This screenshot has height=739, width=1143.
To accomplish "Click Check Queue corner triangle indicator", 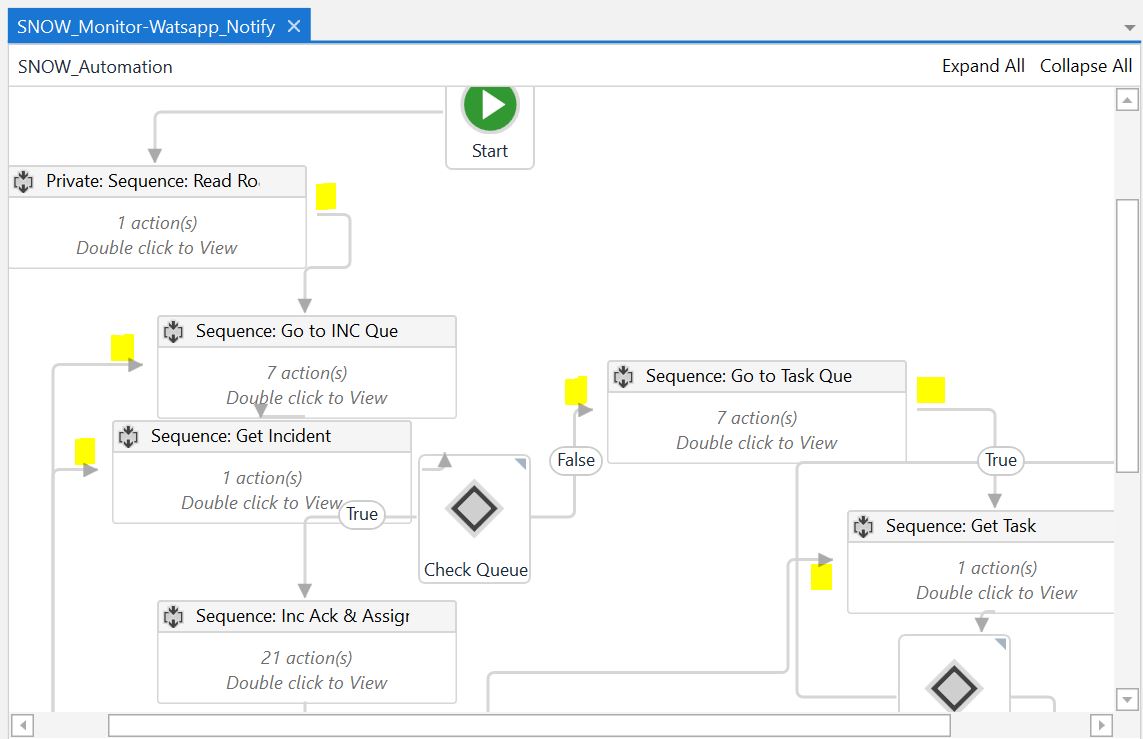I will tap(520, 464).
